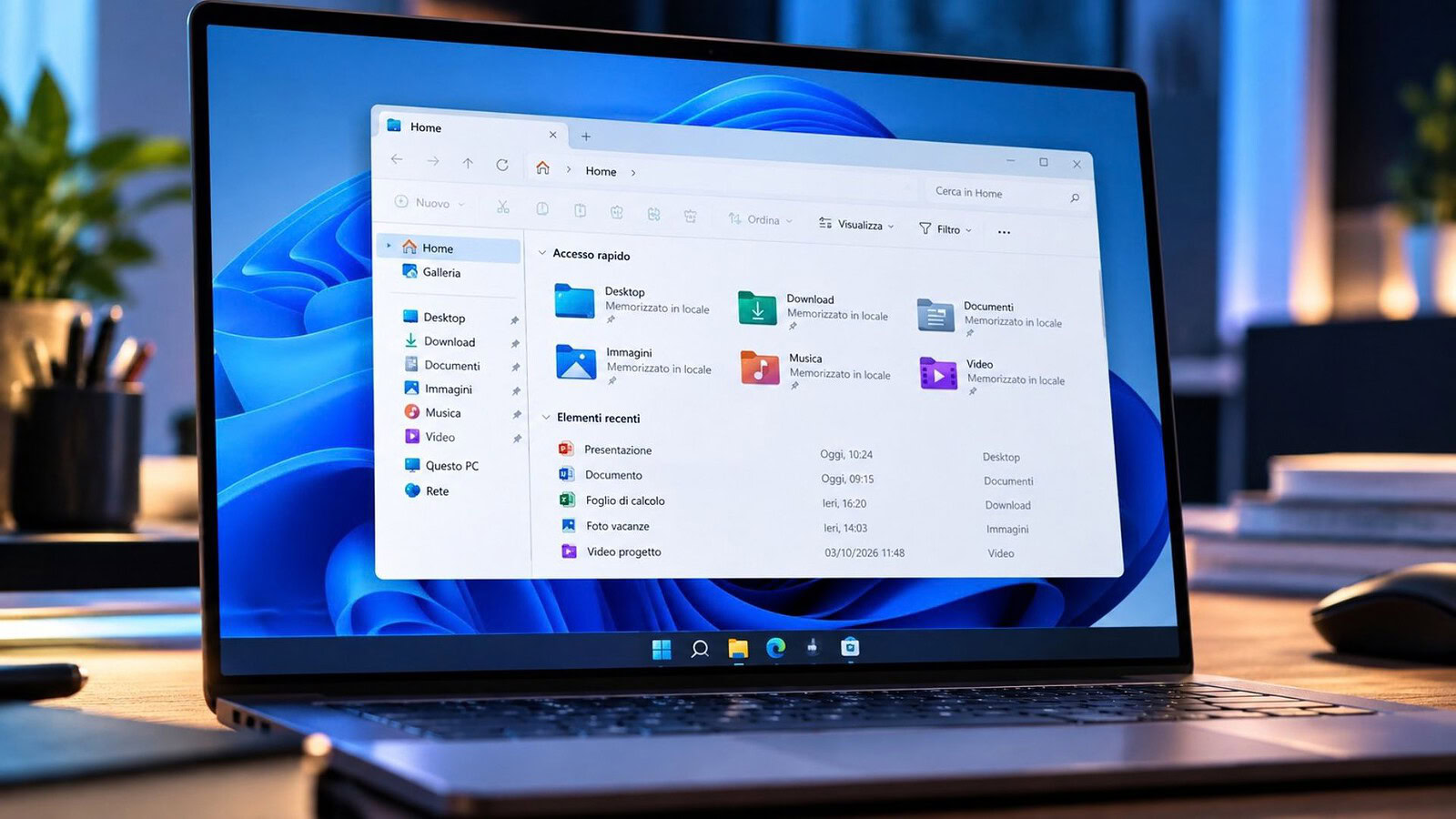The width and height of the screenshot is (1456, 819).
Task: Click the date 'Oggi, 10:24'
Action: click(x=846, y=454)
